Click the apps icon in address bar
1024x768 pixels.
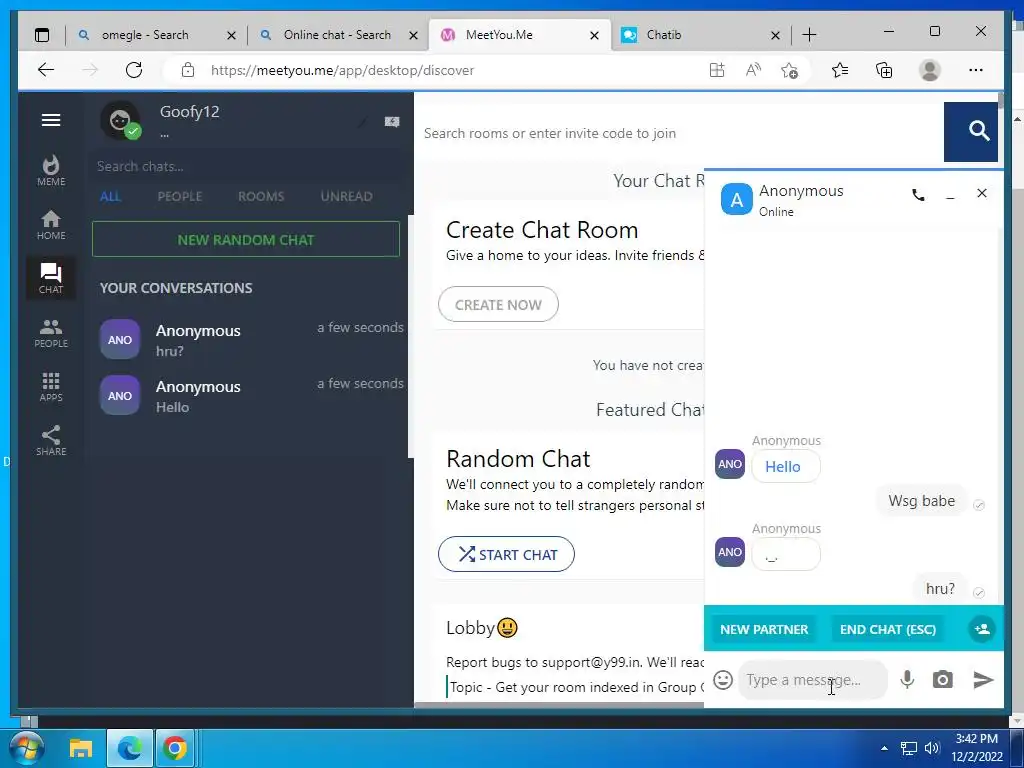717,70
